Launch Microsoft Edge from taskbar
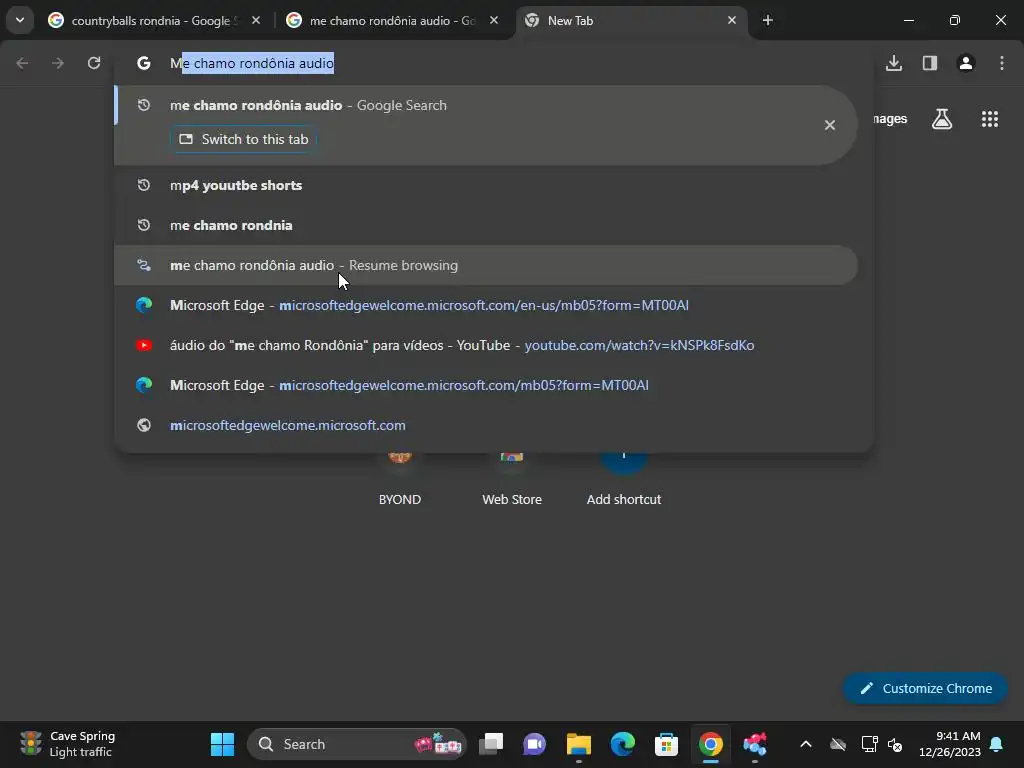The image size is (1024, 768). click(622, 744)
